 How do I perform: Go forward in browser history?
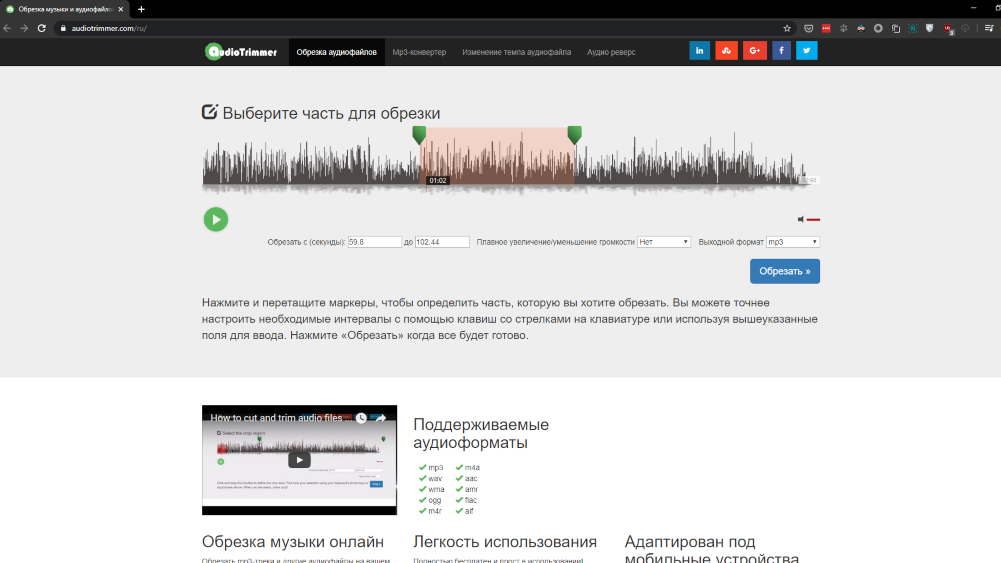click(x=24, y=28)
